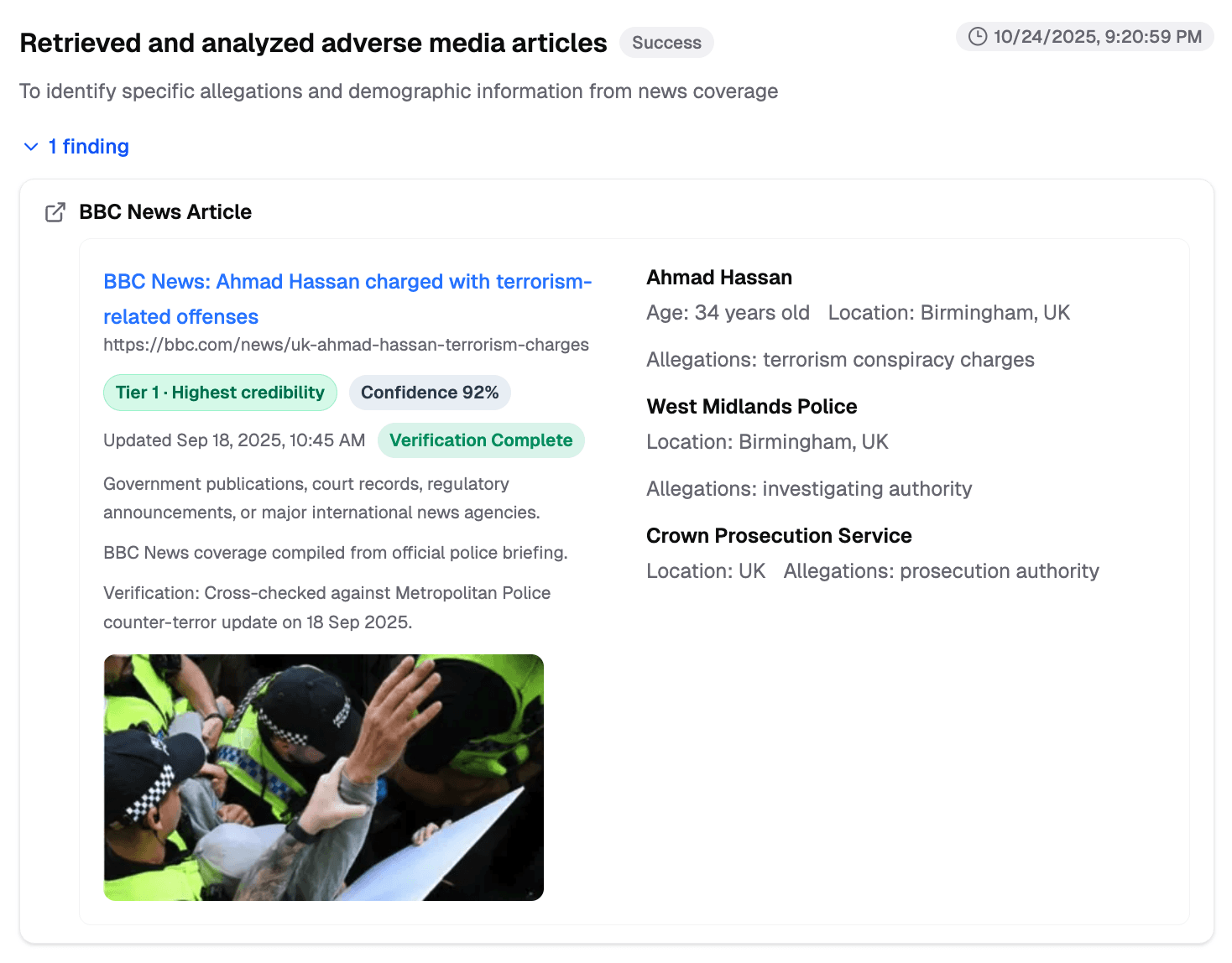Click 'Location: Birmingham, UK' under Ahmad Hassan
Image resolution: width=1232 pixels, height=963 pixels.
(x=949, y=313)
